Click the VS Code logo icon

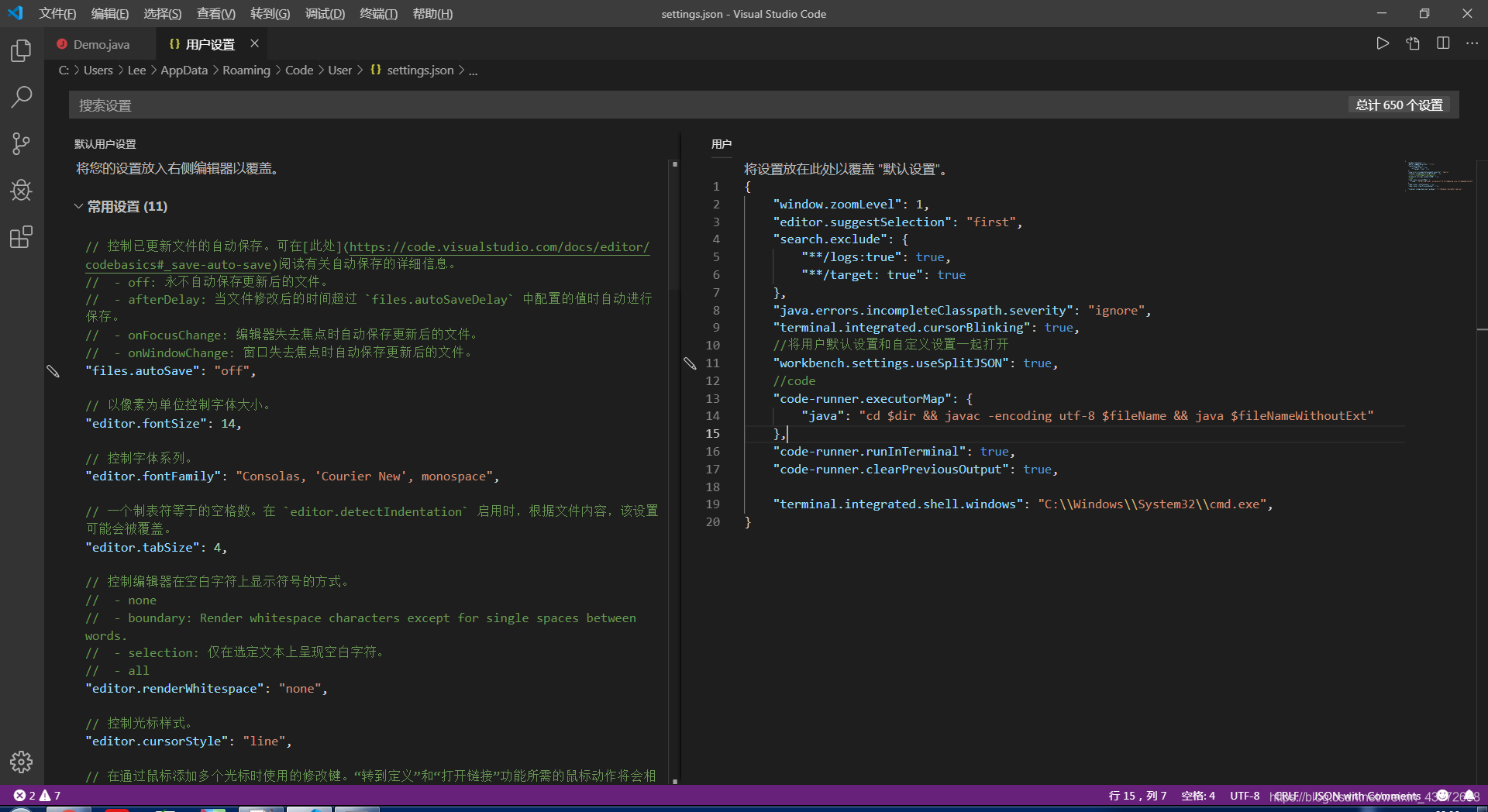[x=15, y=13]
